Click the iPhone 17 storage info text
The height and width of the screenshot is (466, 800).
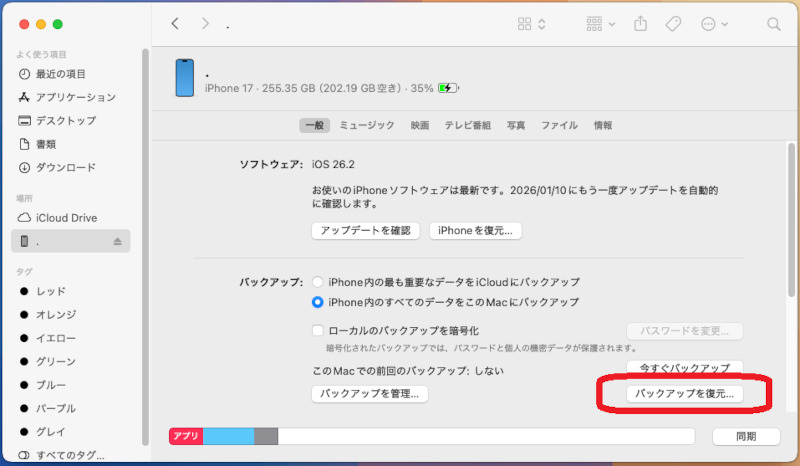[319, 88]
